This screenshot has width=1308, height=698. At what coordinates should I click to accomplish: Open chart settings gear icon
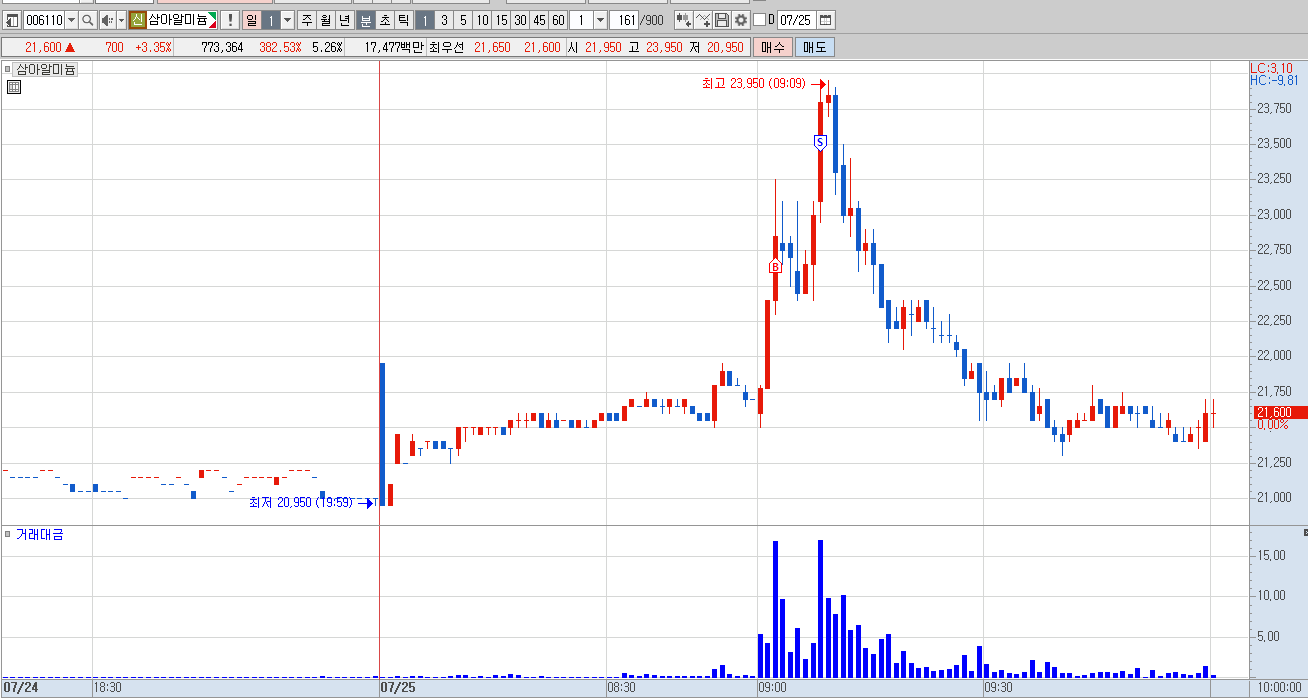pos(741,20)
